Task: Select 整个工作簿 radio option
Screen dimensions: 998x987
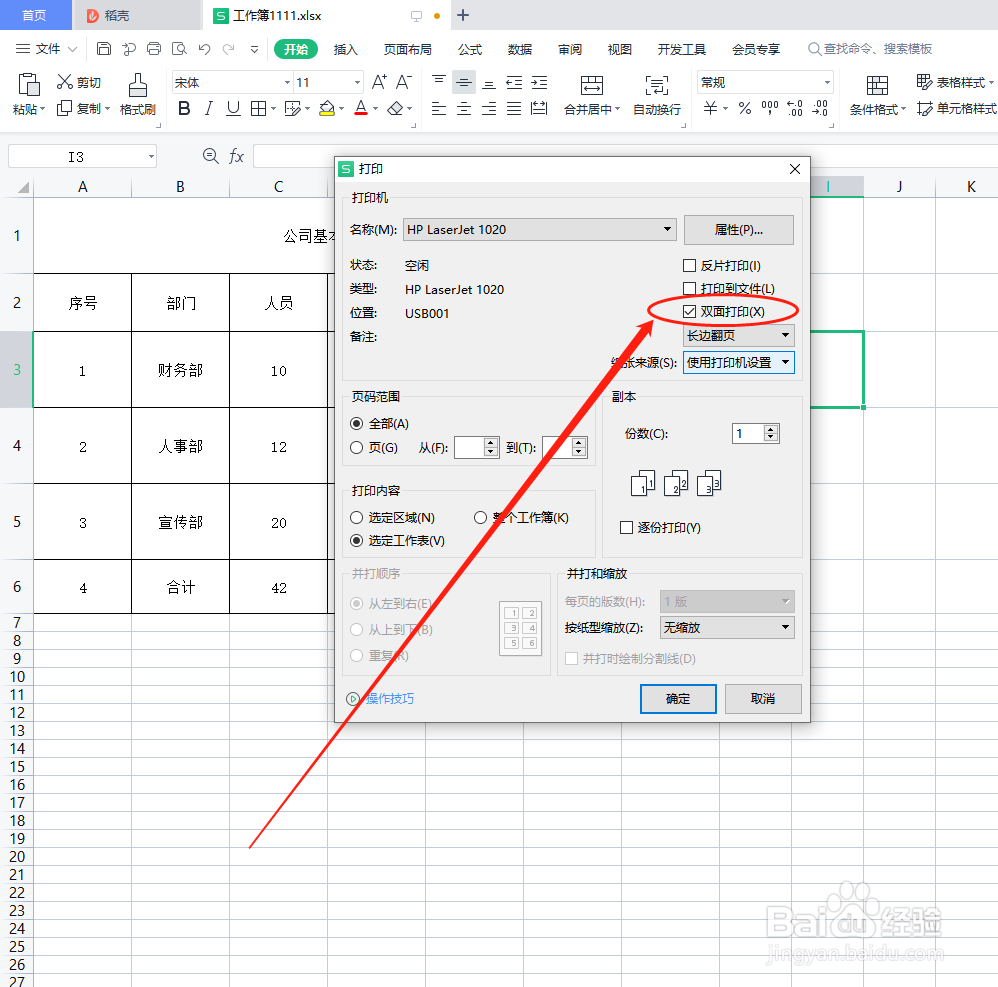Action: point(481,517)
